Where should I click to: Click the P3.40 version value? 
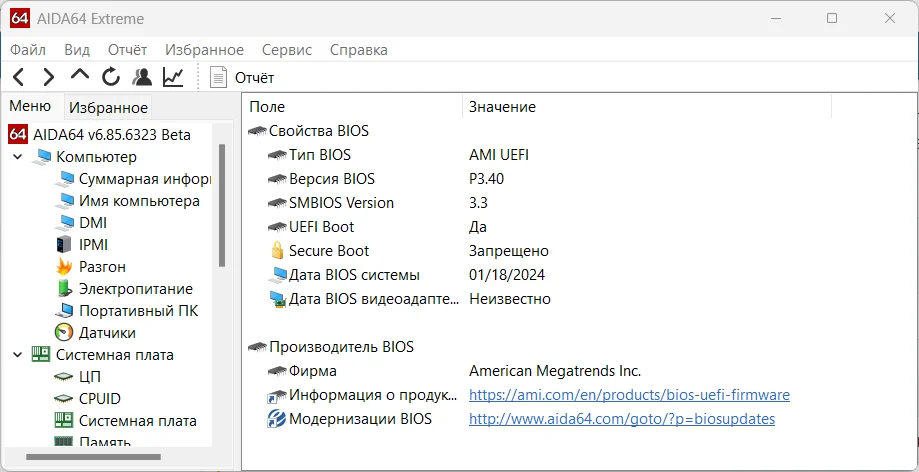[486, 179]
